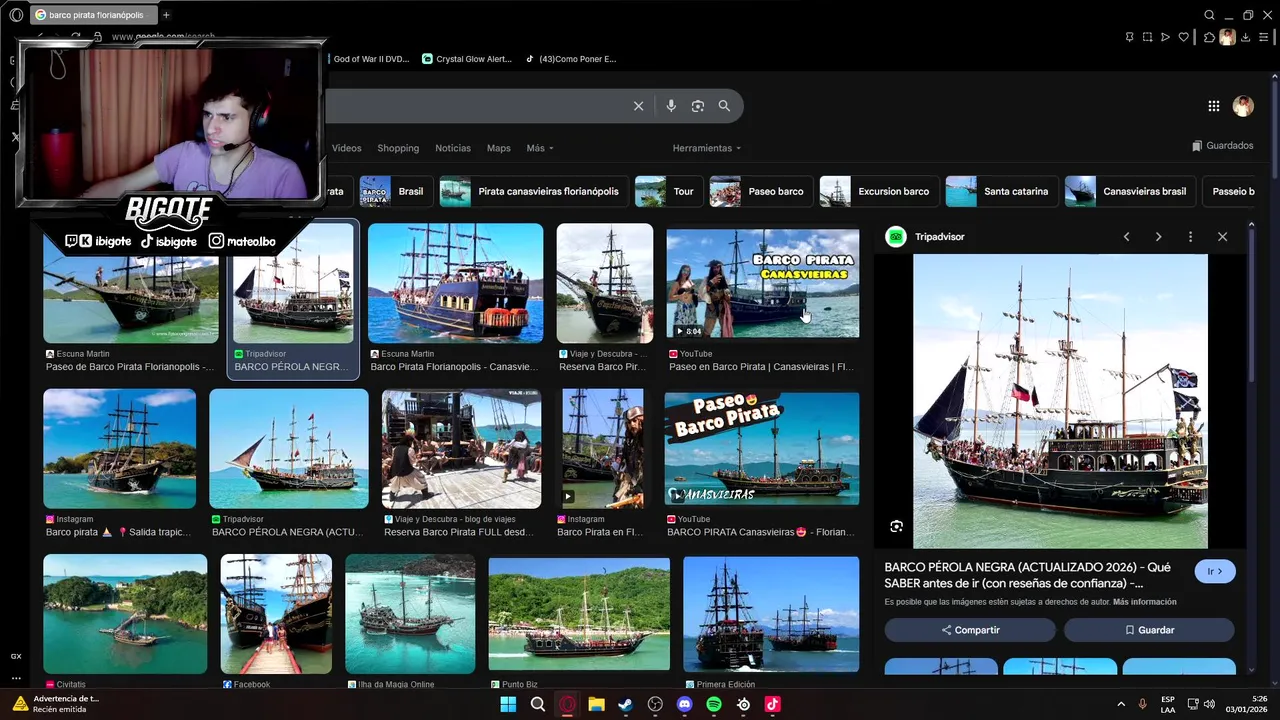Search inside image with the Lens icon on preview
Viewport: 1280px width, 720px height.
(896, 526)
